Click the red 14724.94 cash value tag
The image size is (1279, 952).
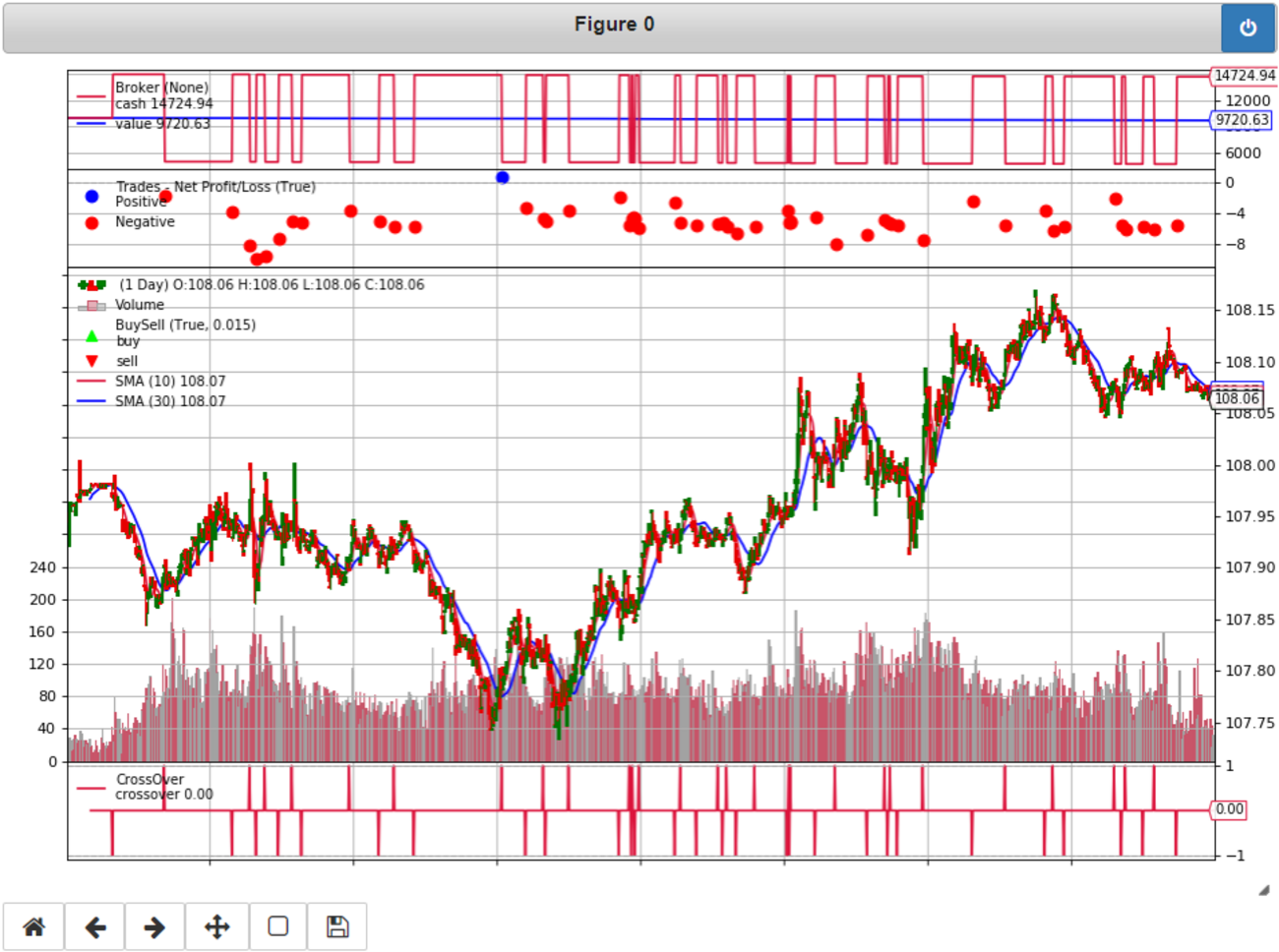pos(1244,76)
